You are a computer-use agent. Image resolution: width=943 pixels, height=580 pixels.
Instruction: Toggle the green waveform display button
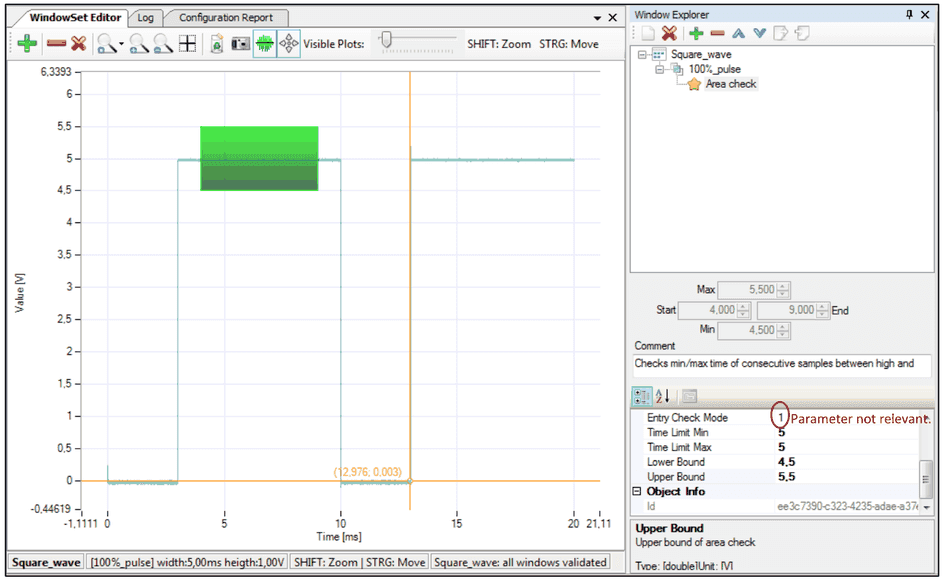(265, 43)
